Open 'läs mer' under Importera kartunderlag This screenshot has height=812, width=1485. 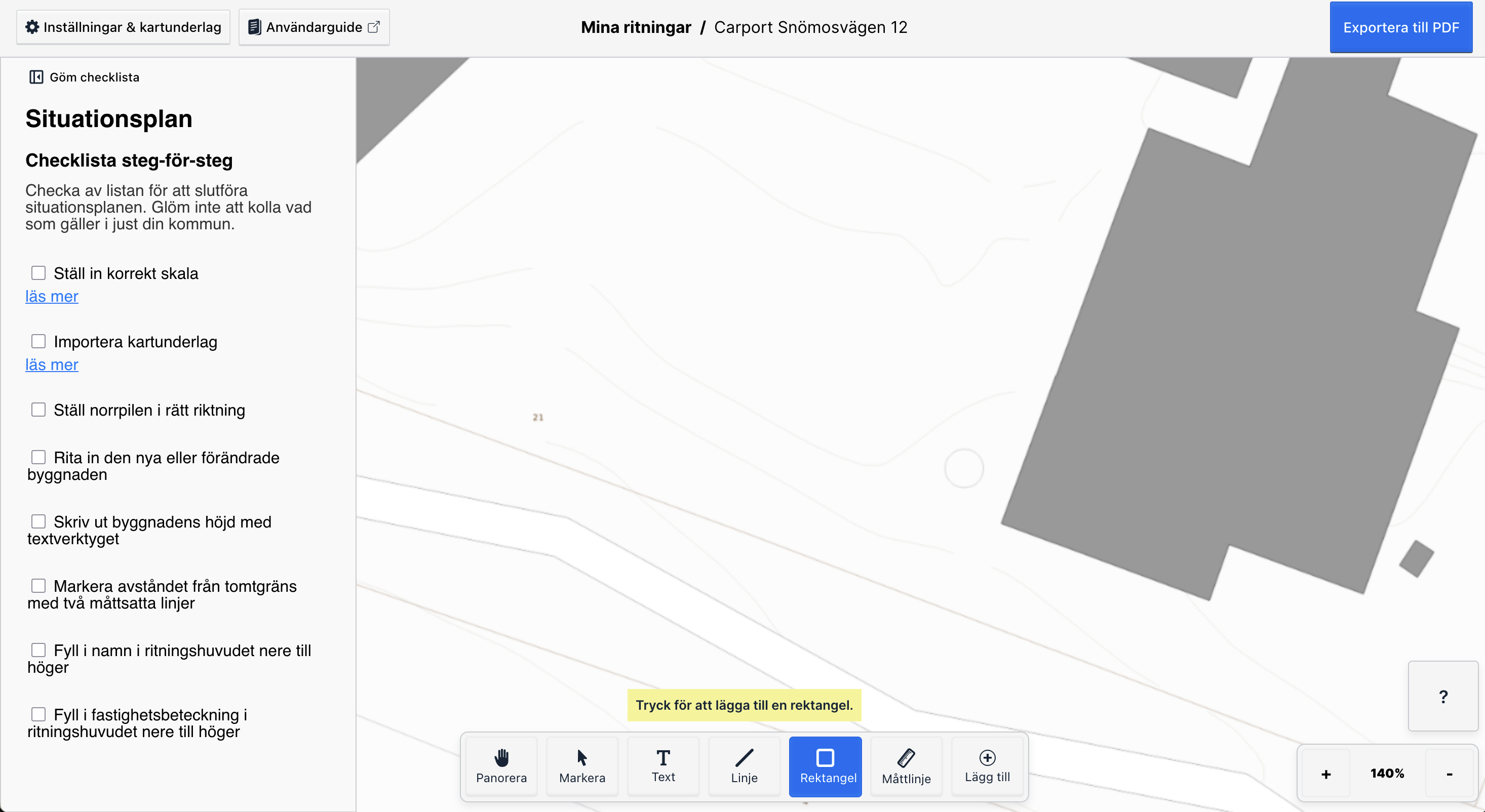pos(52,365)
